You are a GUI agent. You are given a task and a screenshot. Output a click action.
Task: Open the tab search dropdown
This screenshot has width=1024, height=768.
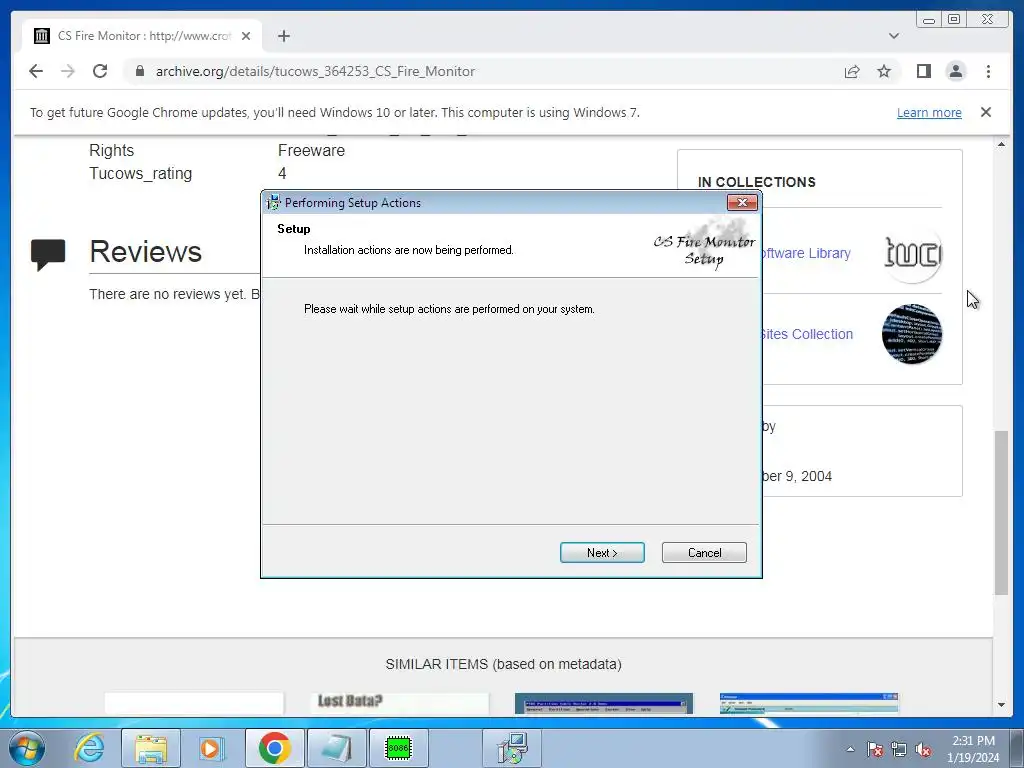(893, 36)
